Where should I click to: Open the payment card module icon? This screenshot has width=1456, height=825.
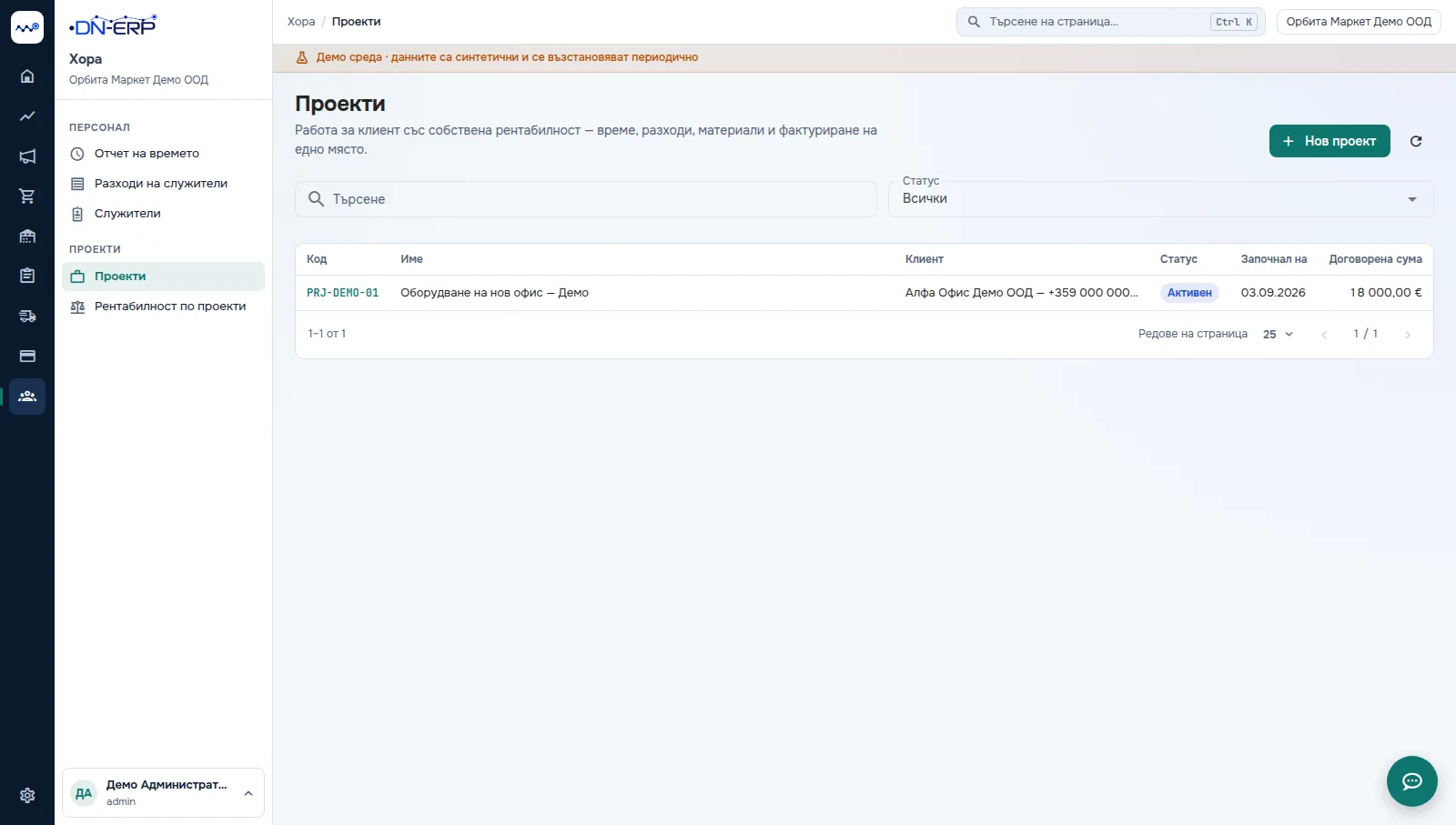pos(27,357)
